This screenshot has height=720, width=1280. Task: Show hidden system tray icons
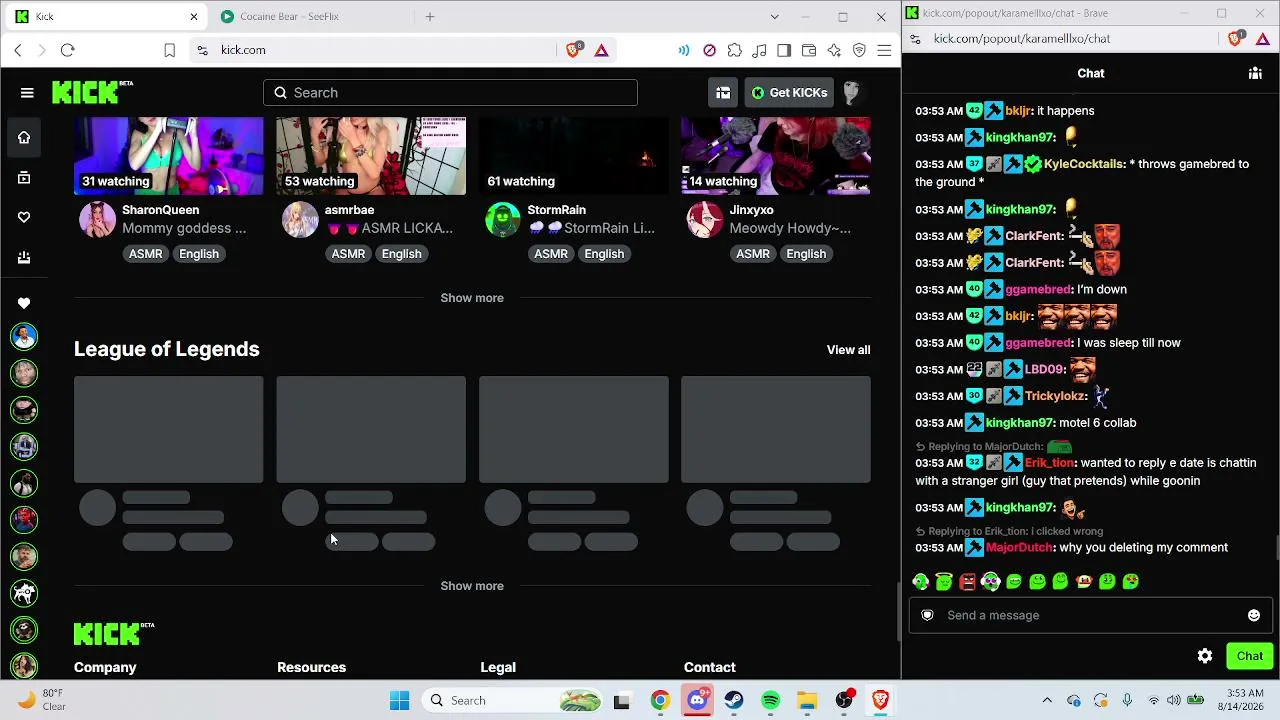(1047, 700)
